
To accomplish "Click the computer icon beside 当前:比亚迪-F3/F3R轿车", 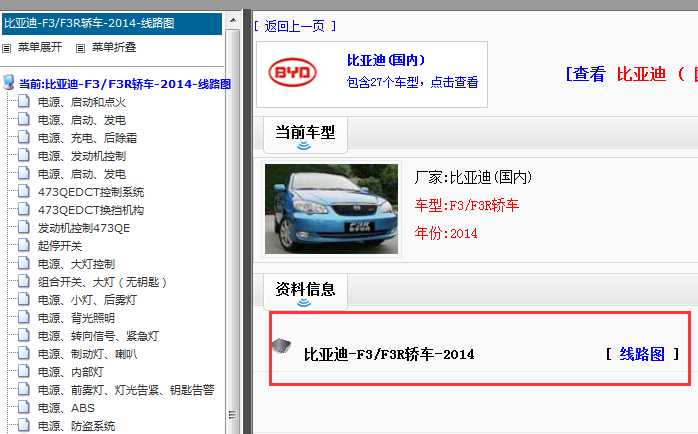I will [x=8, y=82].
